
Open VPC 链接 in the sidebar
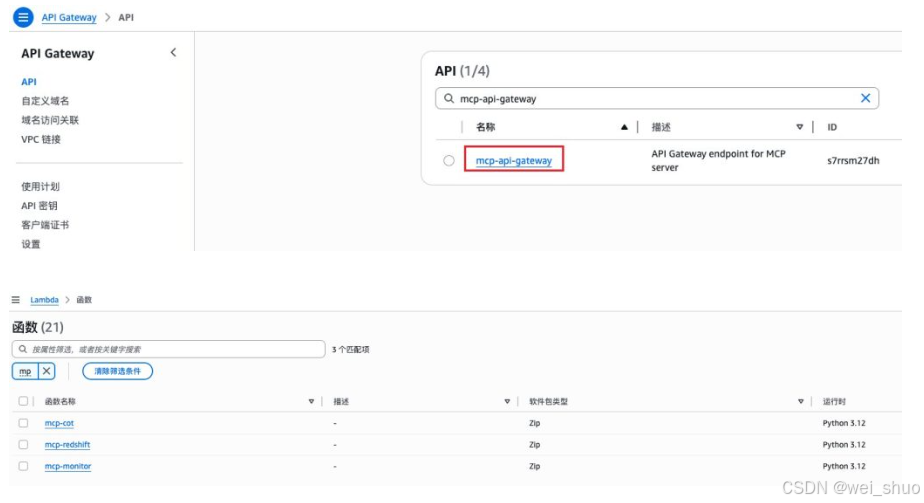tap(41, 140)
